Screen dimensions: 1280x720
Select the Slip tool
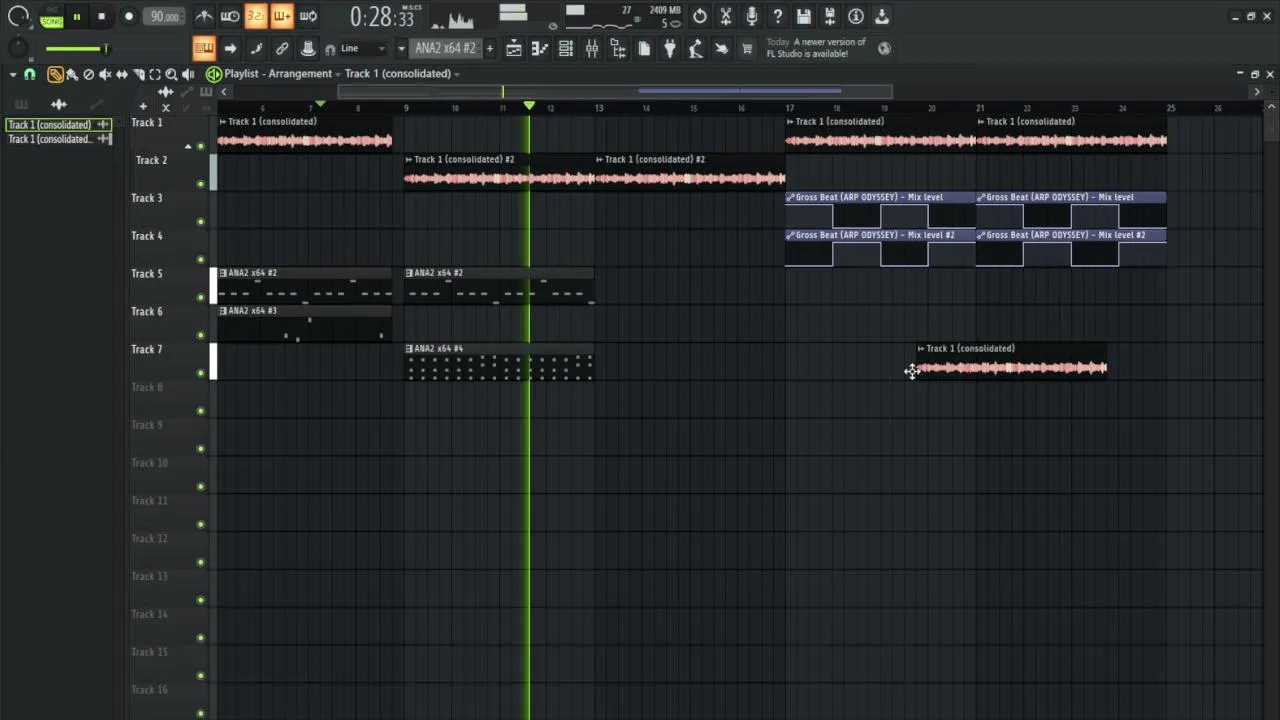pyautogui.click(x=121, y=74)
